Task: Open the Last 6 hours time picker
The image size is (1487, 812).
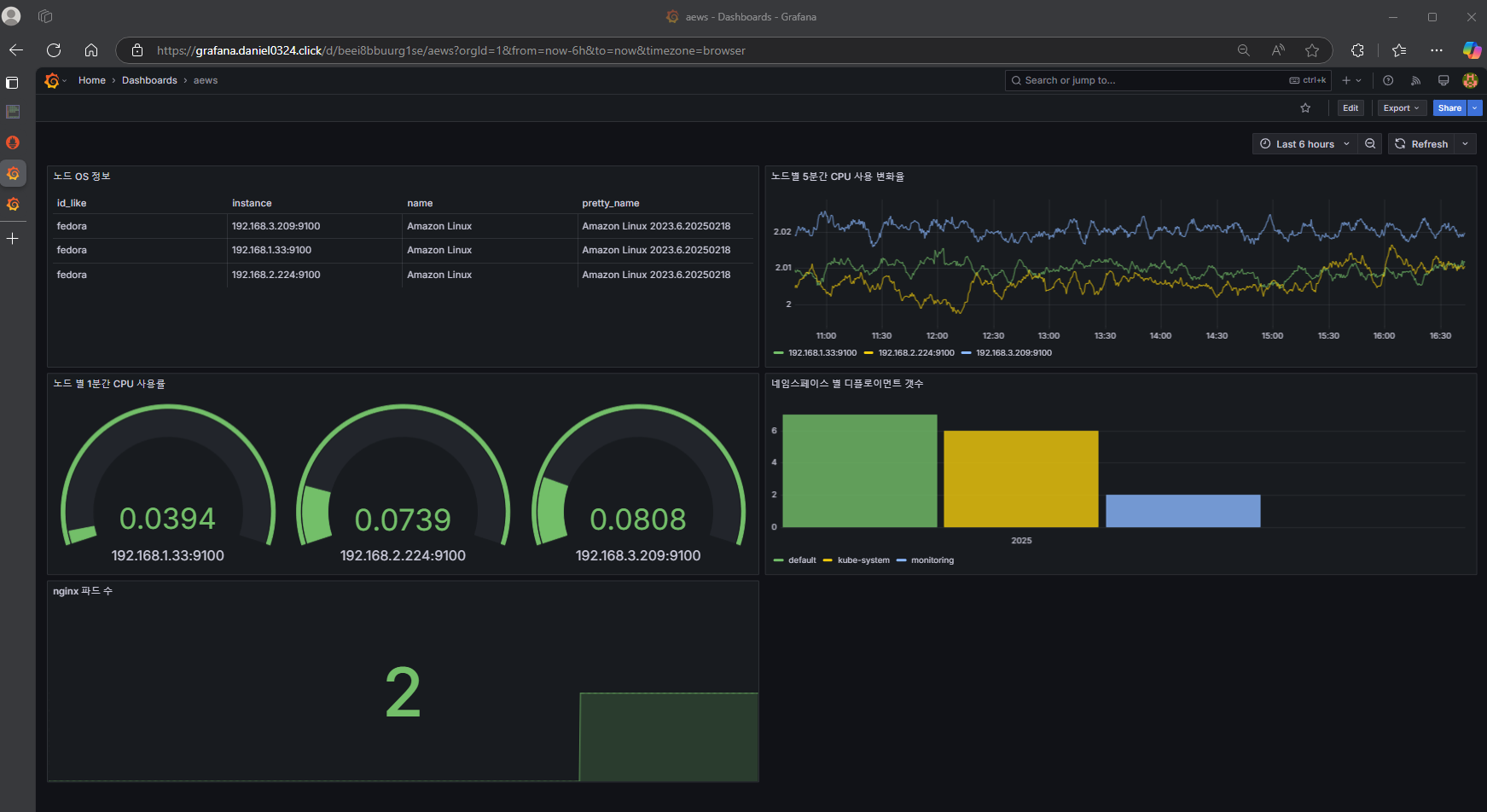Action: (x=1305, y=144)
